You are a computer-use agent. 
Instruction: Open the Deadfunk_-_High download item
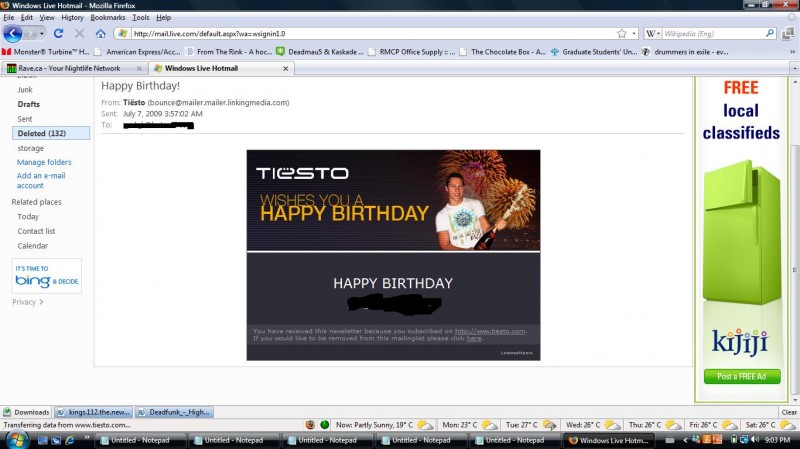point(174,412)
